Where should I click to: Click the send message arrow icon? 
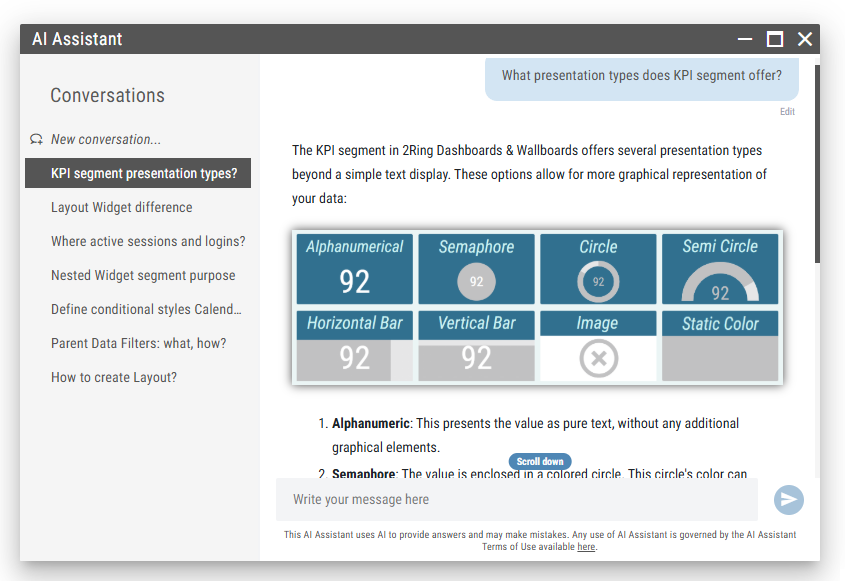pos(788,500)
